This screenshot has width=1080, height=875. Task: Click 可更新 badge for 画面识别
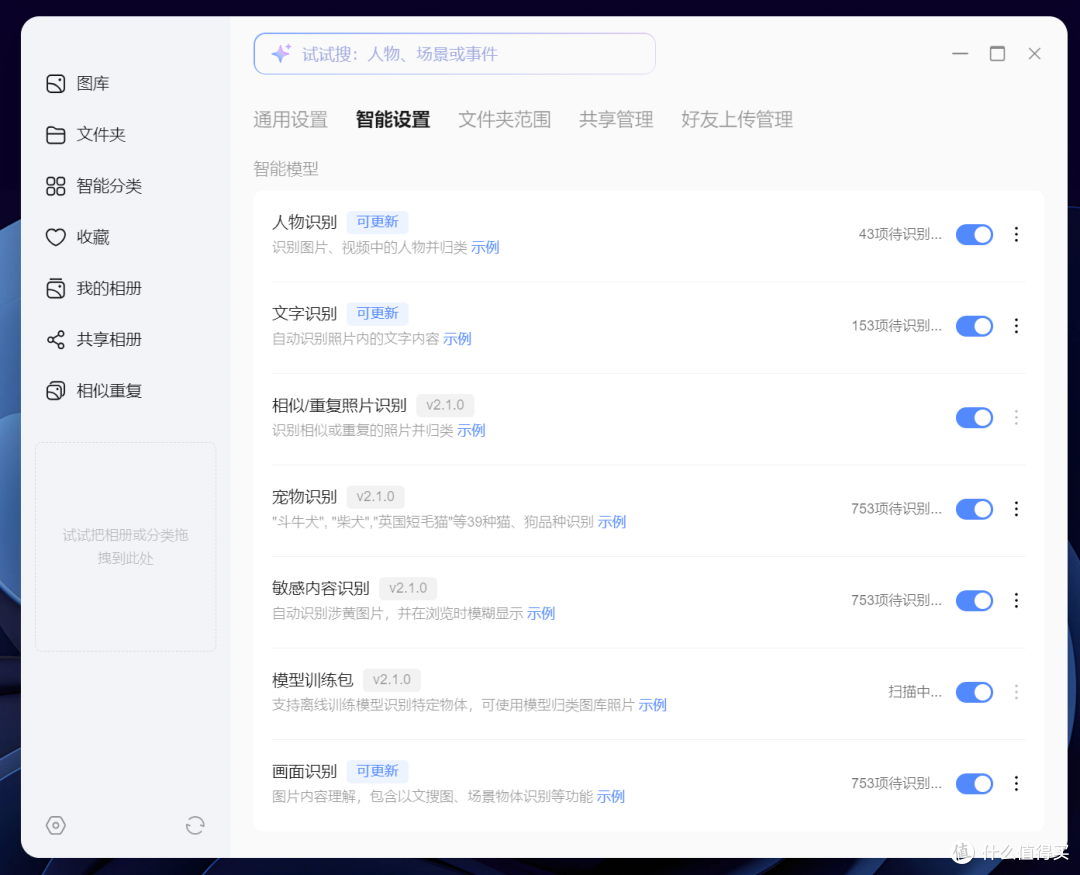pyautogui.click(x=377, y=771)
